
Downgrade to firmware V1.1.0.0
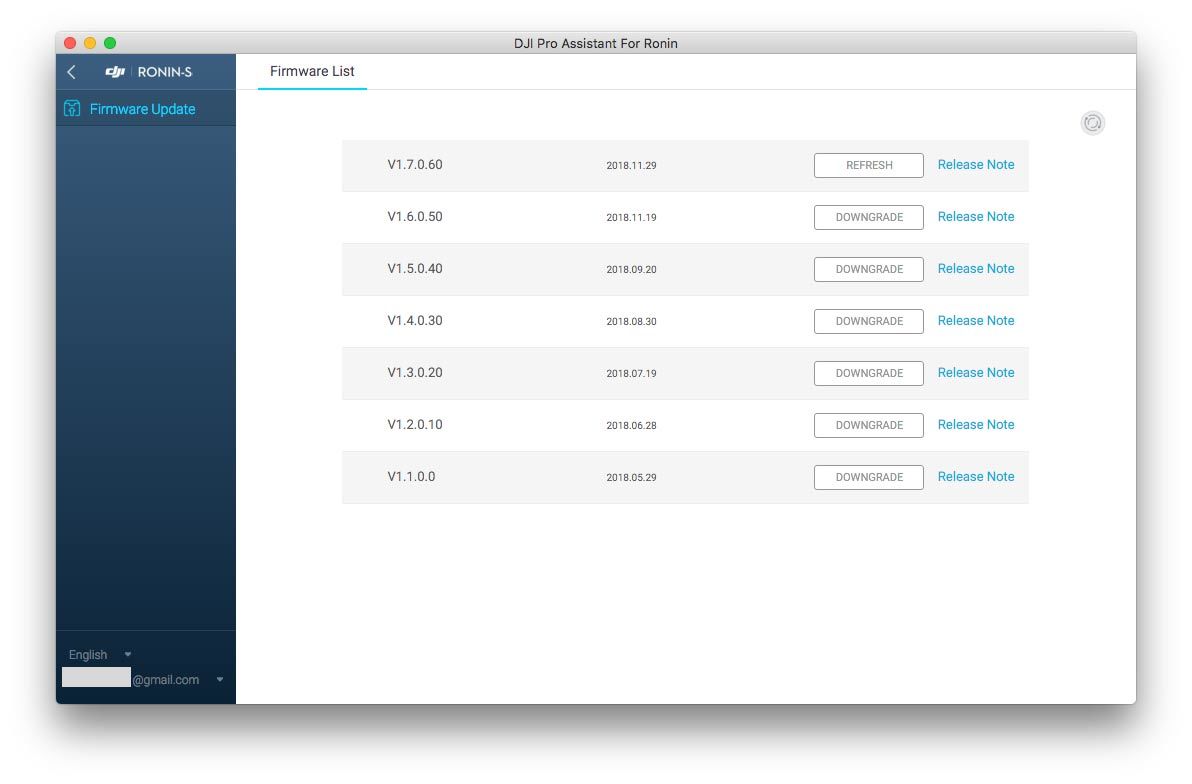[869, 478]
